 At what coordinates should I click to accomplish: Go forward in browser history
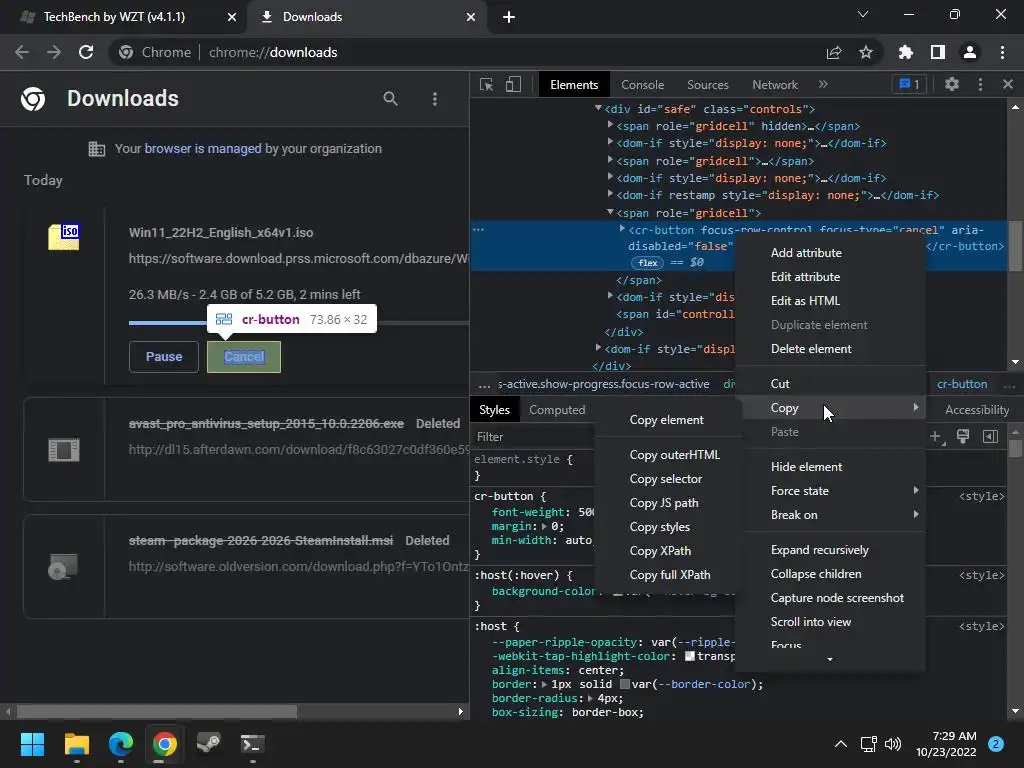pyautogui.click(x=54, y=52)
